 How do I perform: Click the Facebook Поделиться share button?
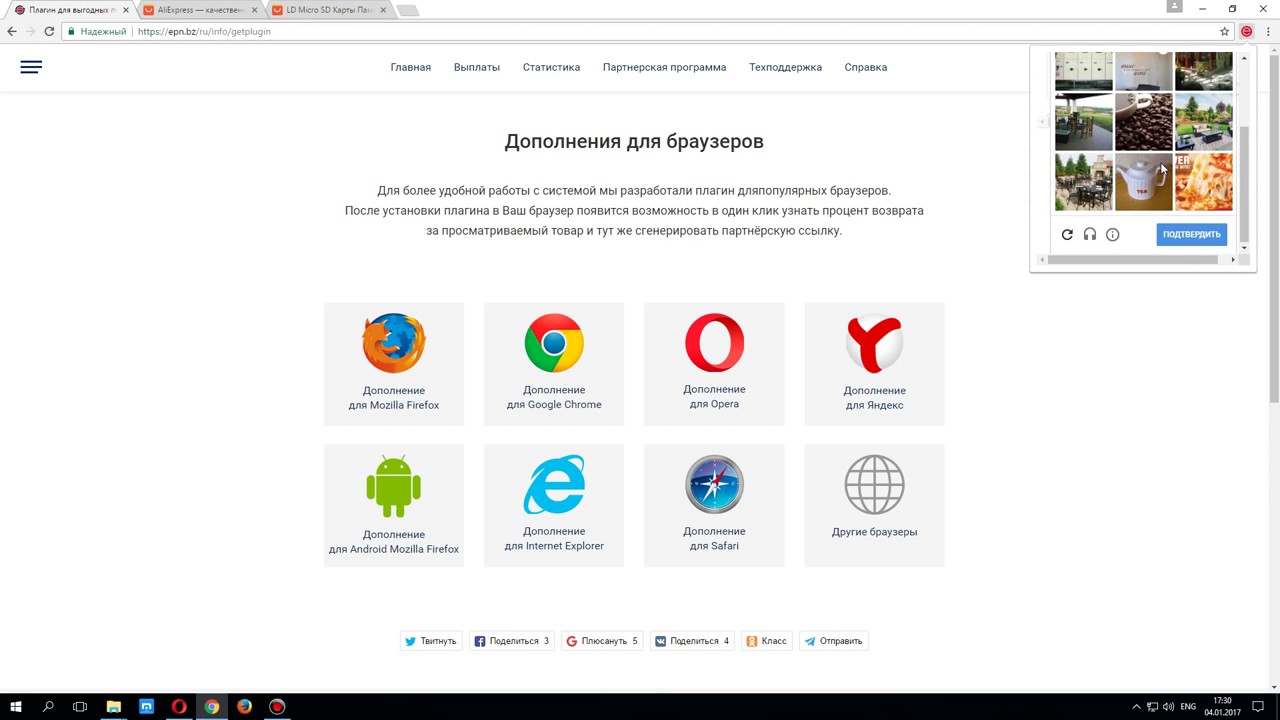tap(512, 641)
